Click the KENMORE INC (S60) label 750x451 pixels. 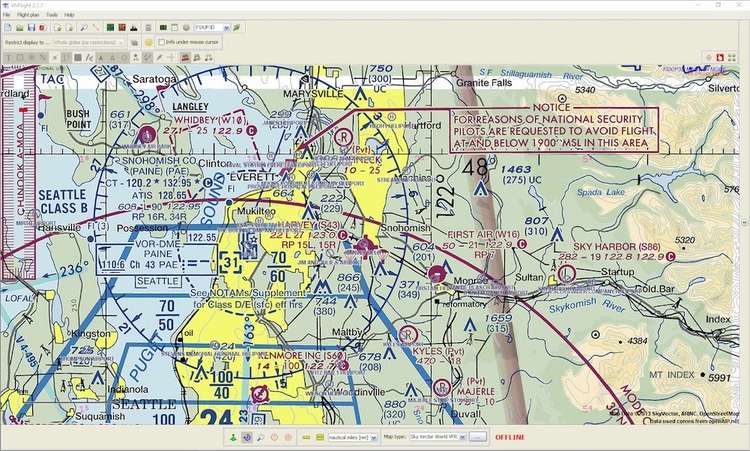(x=302, y=356)
